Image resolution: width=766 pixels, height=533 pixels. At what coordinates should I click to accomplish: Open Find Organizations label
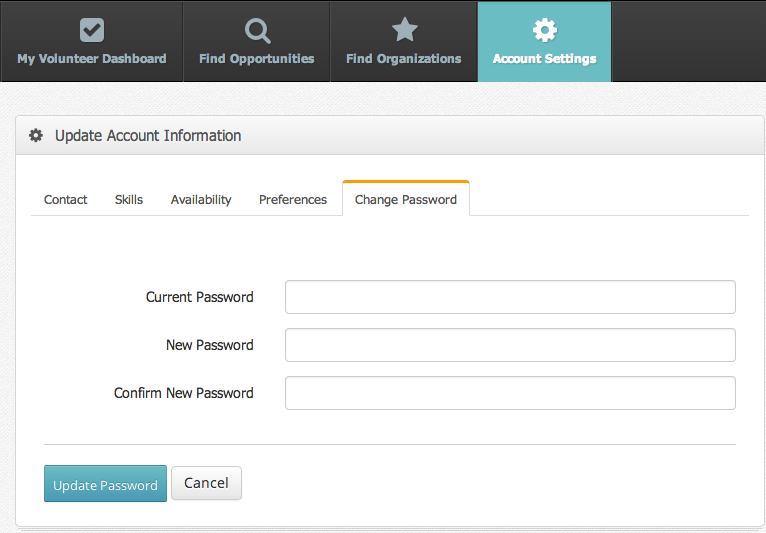(404, 59)
